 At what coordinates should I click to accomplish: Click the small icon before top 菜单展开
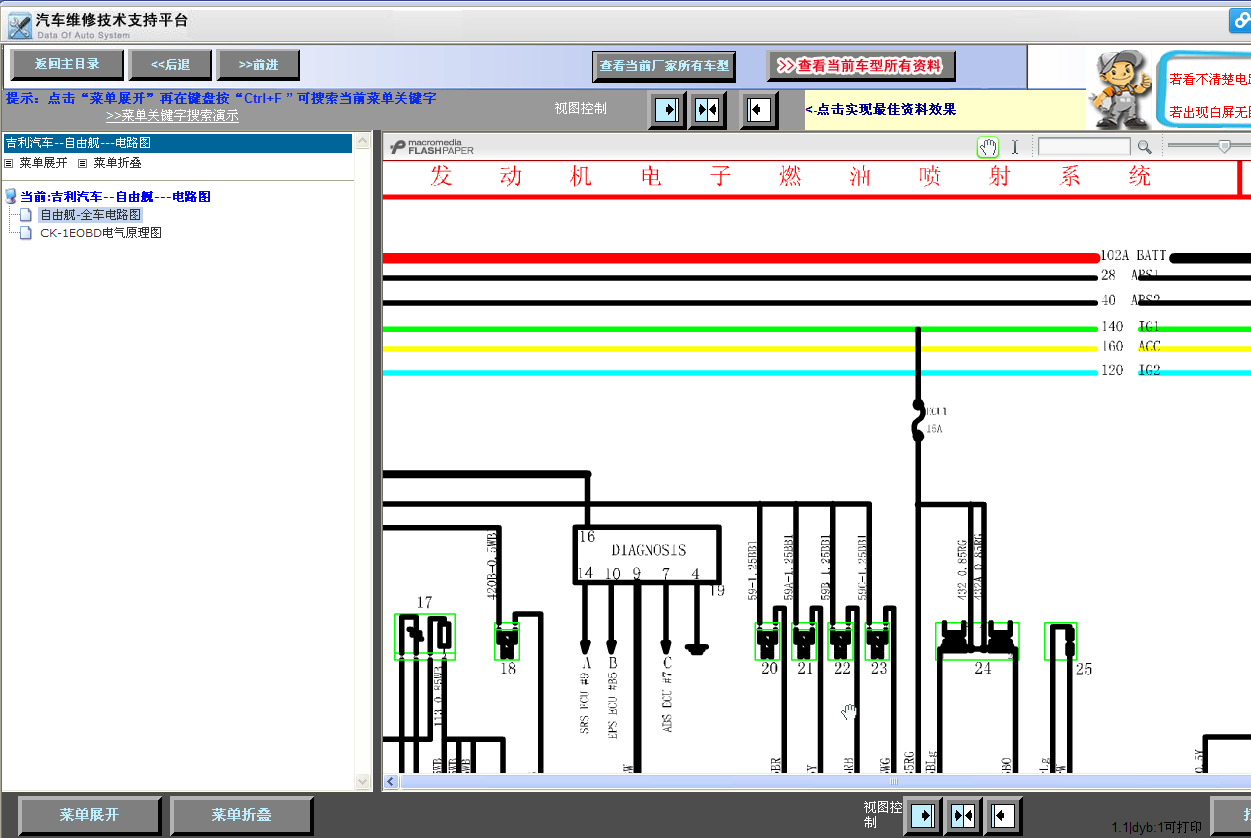coord(9,163)
